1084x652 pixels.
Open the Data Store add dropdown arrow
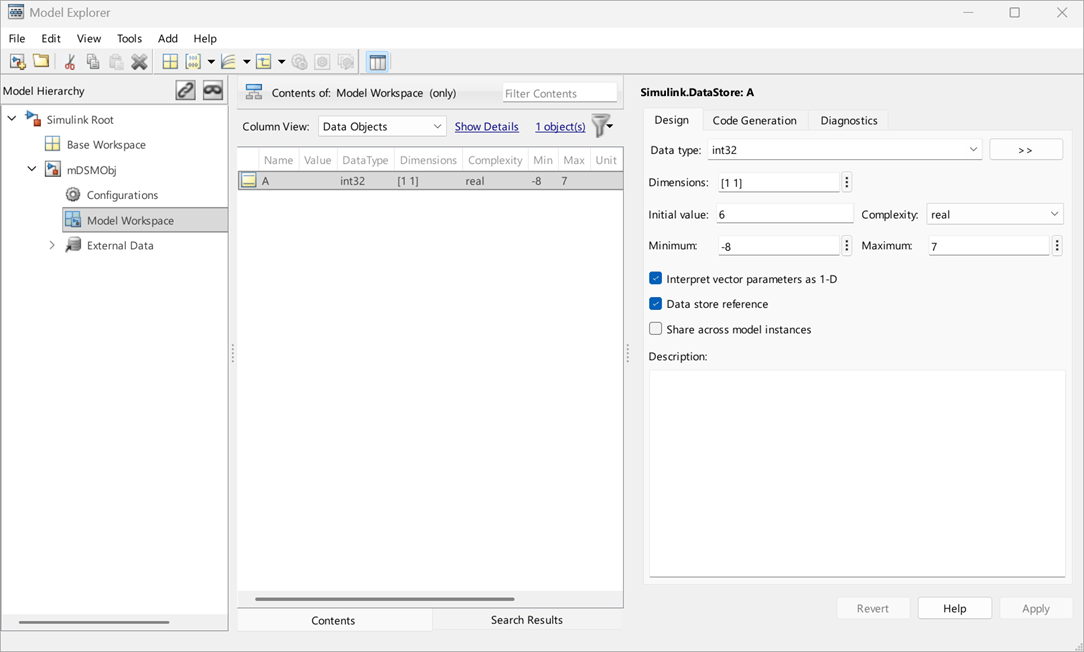click(281, 62)
